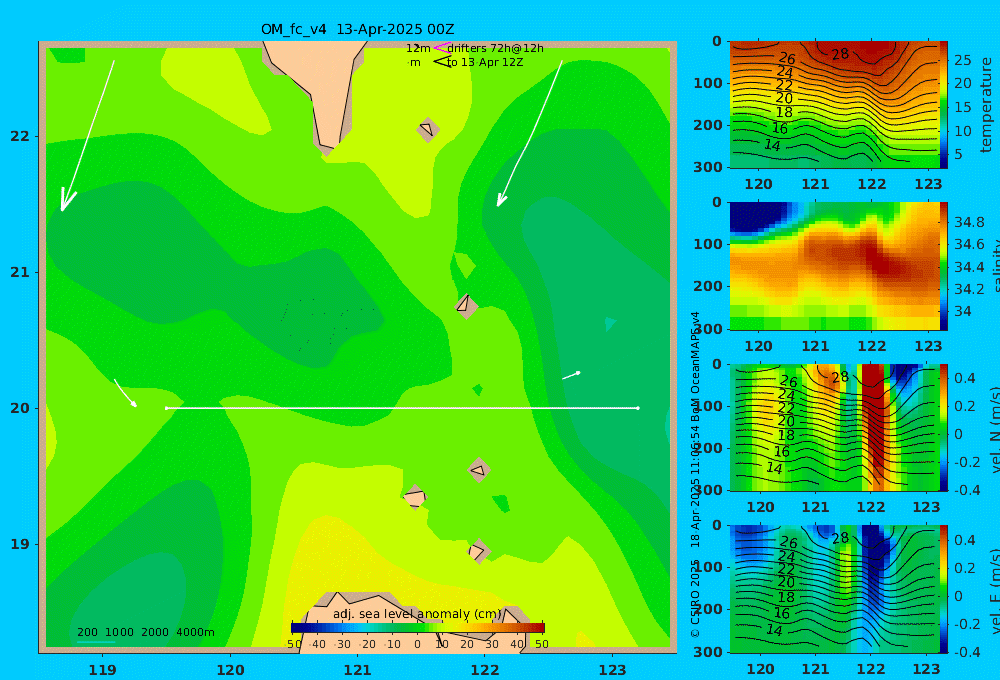
Task: Click the salinity panel colorbar
Action: (944, 266)
